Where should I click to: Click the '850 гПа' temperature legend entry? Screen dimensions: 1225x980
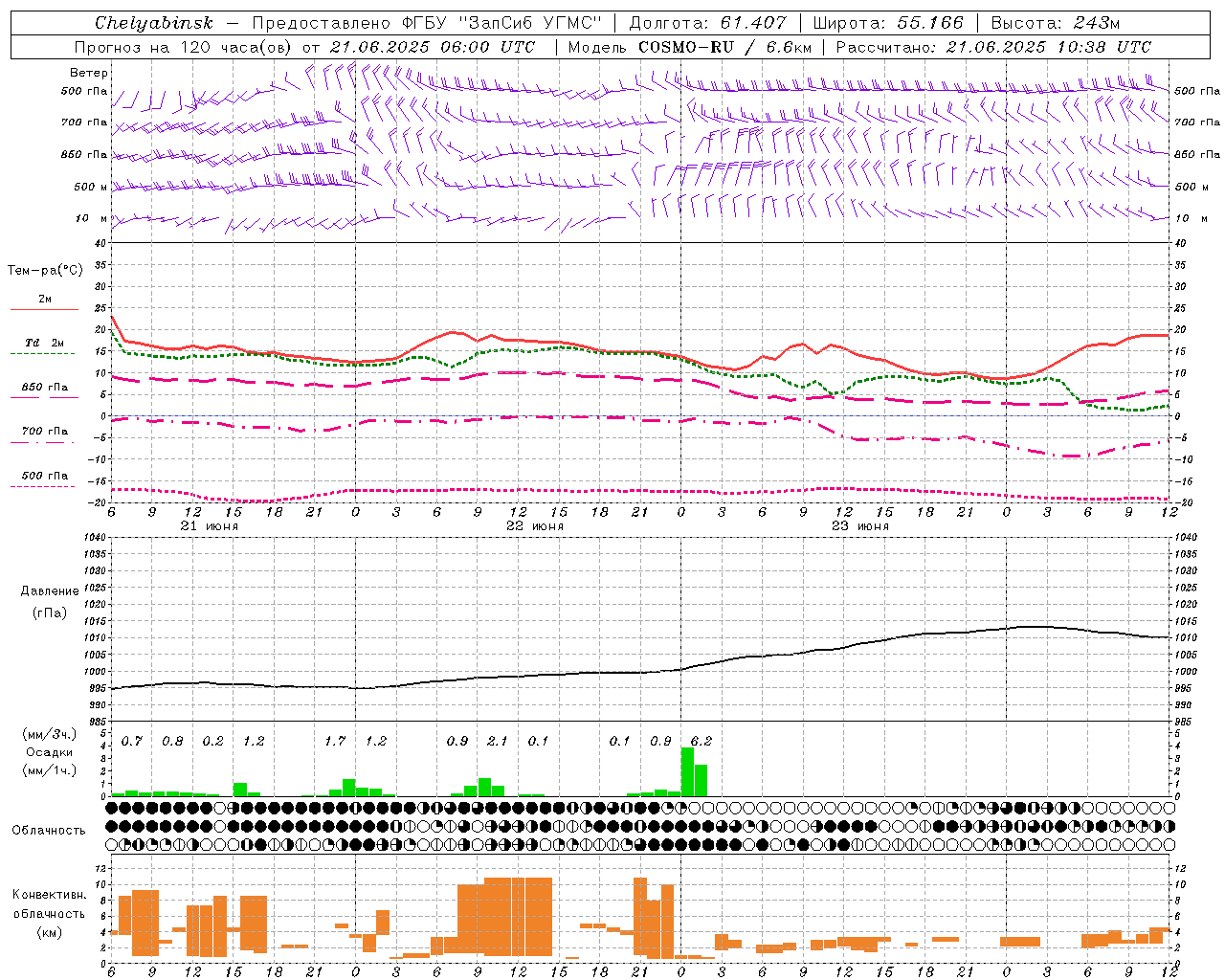45,388
